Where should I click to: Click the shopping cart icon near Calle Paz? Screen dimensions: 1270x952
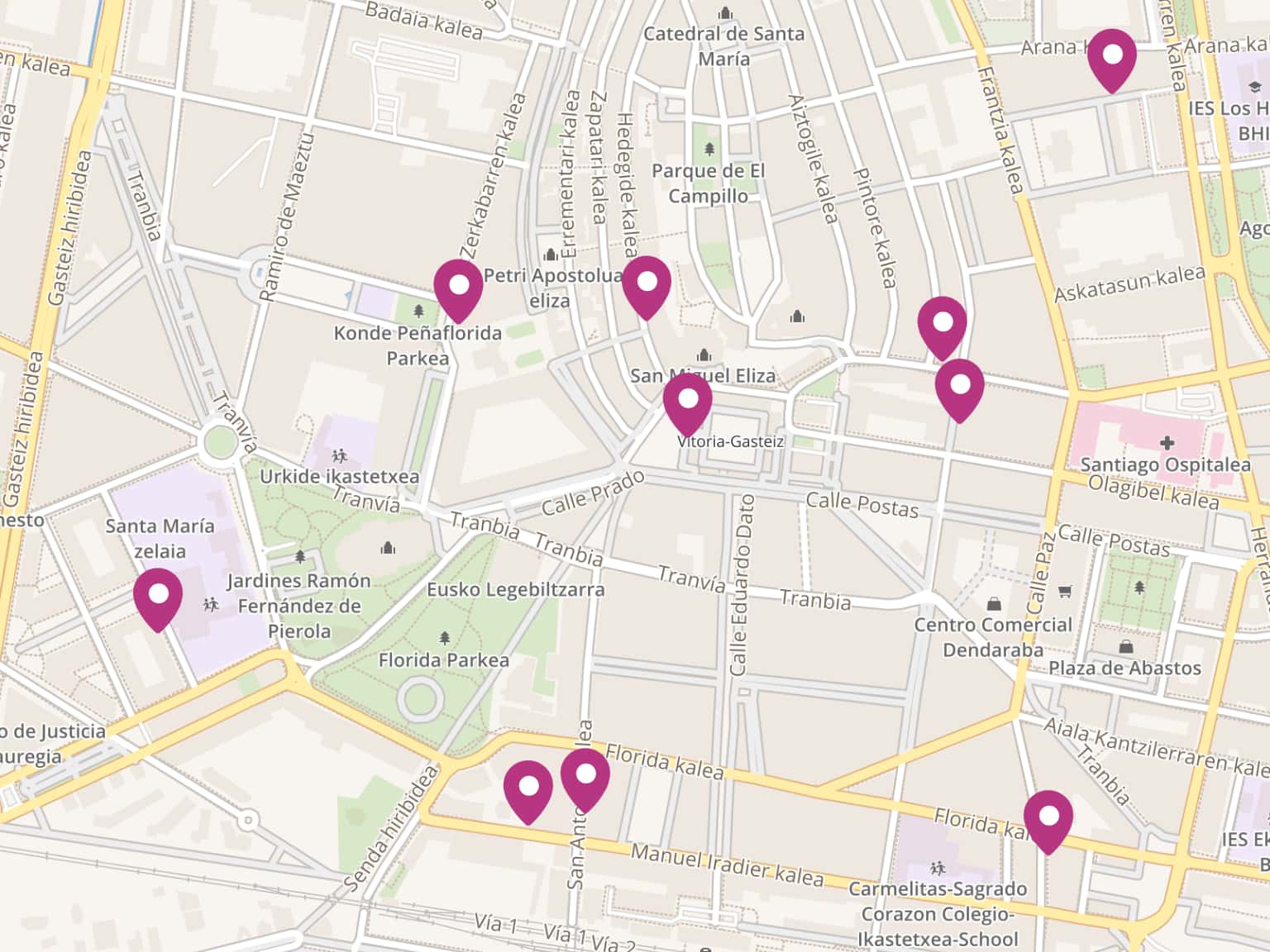(x=1065, y=591)
